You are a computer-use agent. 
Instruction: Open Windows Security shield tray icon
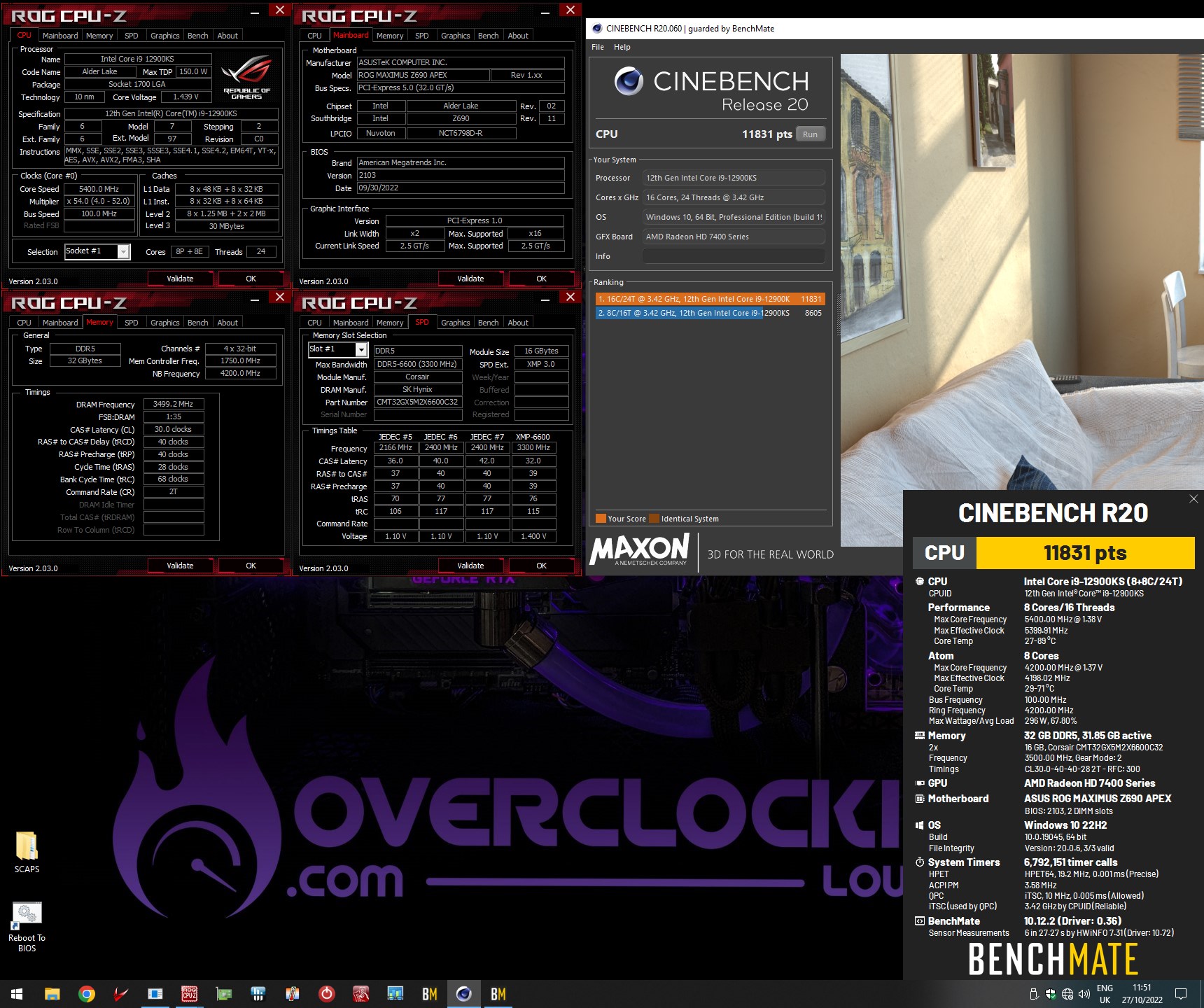pos(1050,994)
